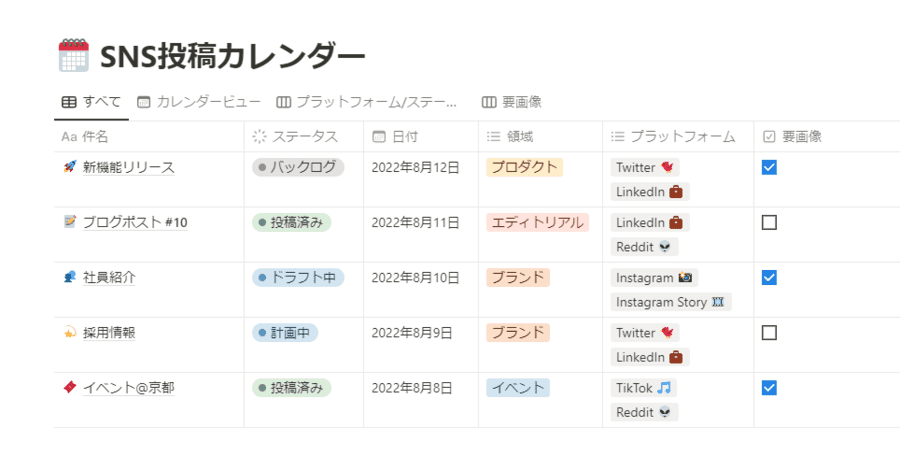The width and height of the screenshot is (900, 456).
Task: Click Twitter tag in 新機能リリース row
Action: click(x=645, y=167)
